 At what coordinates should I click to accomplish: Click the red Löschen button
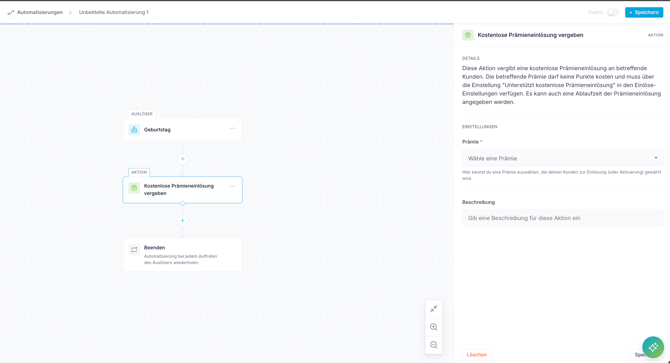coord(476,354)
